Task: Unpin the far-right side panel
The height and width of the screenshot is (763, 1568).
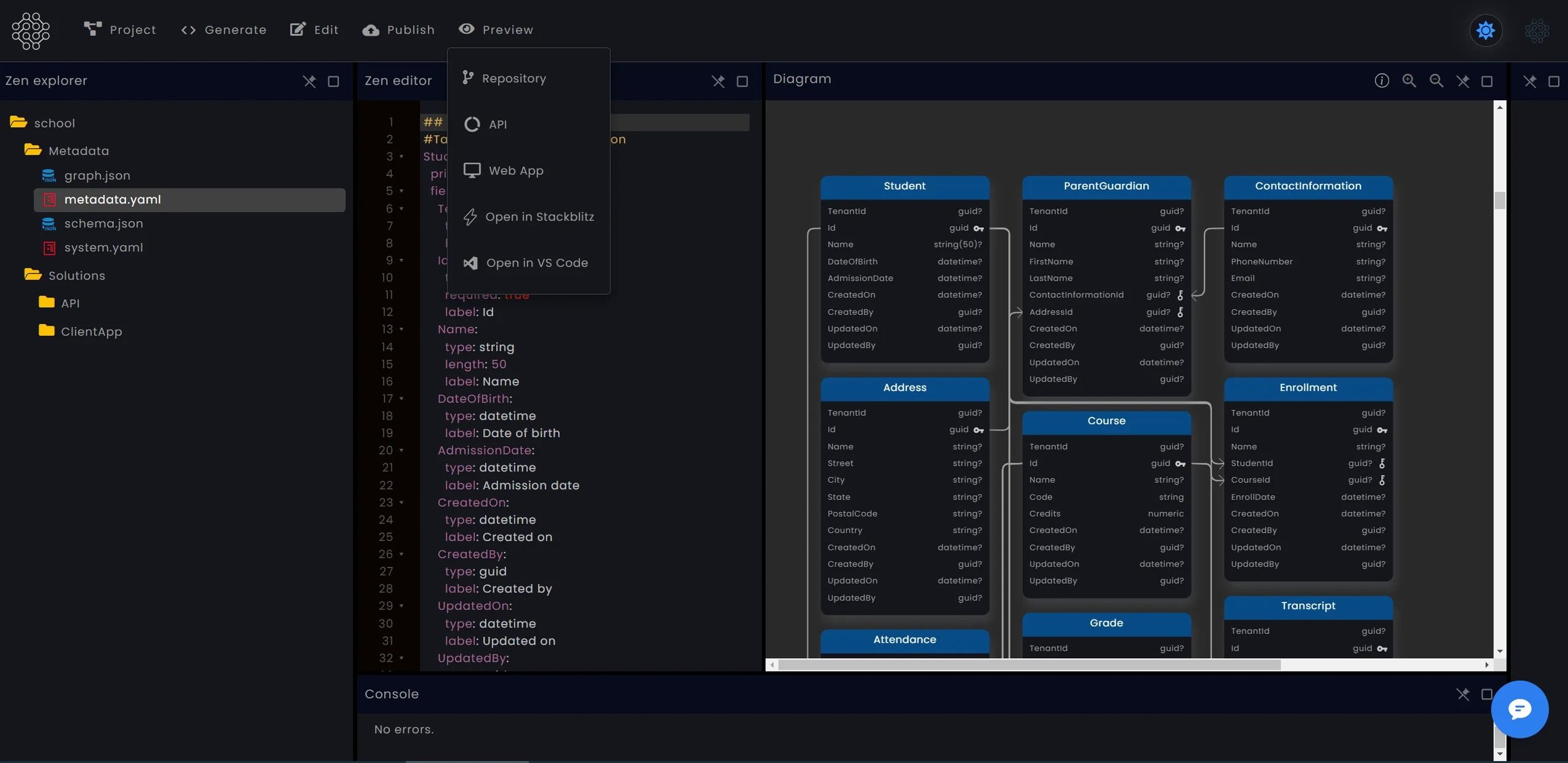Action: (x=1530, y=82)
